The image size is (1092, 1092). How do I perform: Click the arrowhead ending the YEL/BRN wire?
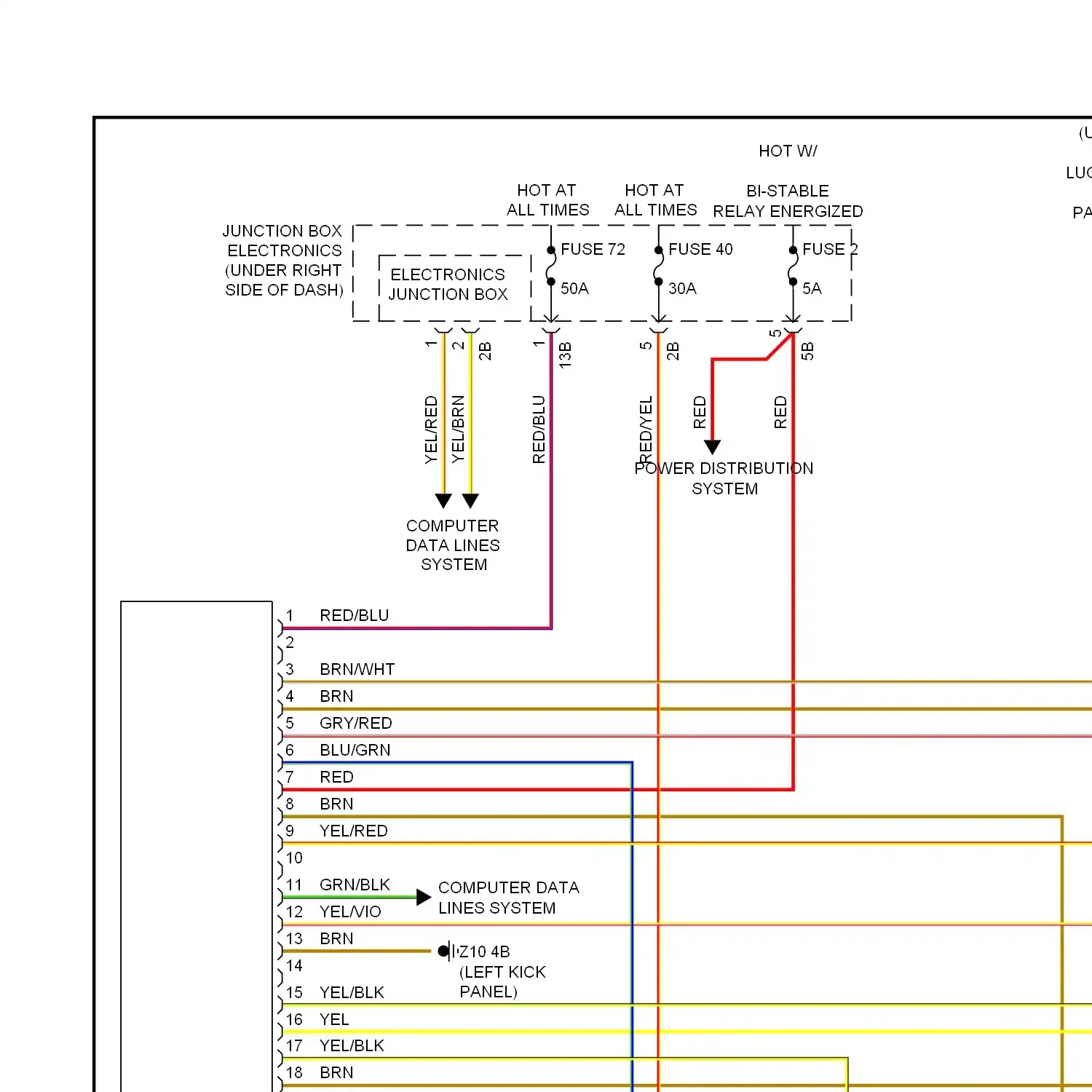coord(470,501)
